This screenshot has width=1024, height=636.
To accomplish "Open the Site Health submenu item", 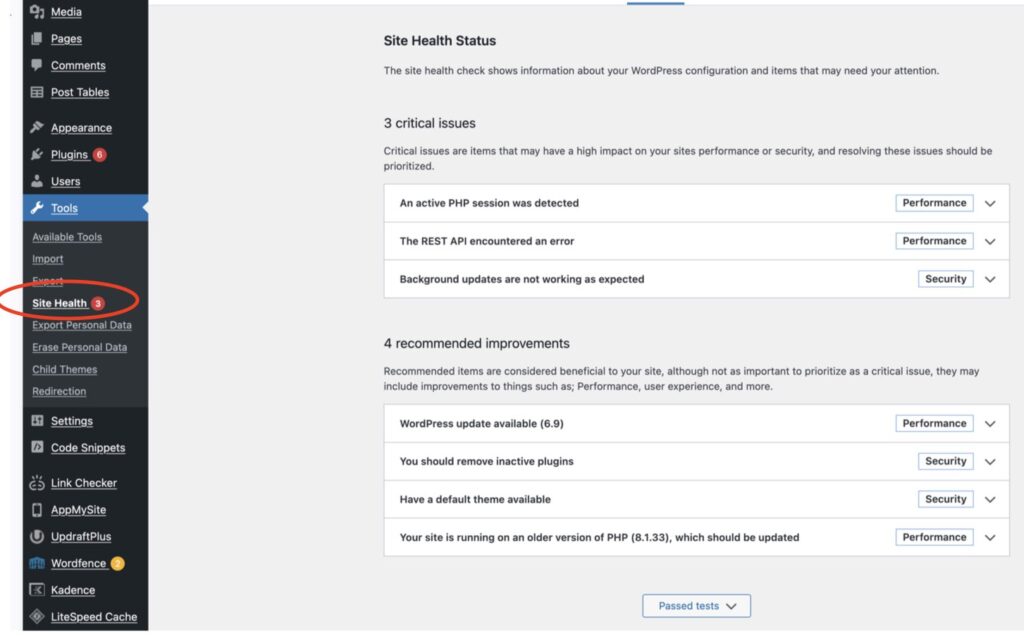I will (60, 303).
